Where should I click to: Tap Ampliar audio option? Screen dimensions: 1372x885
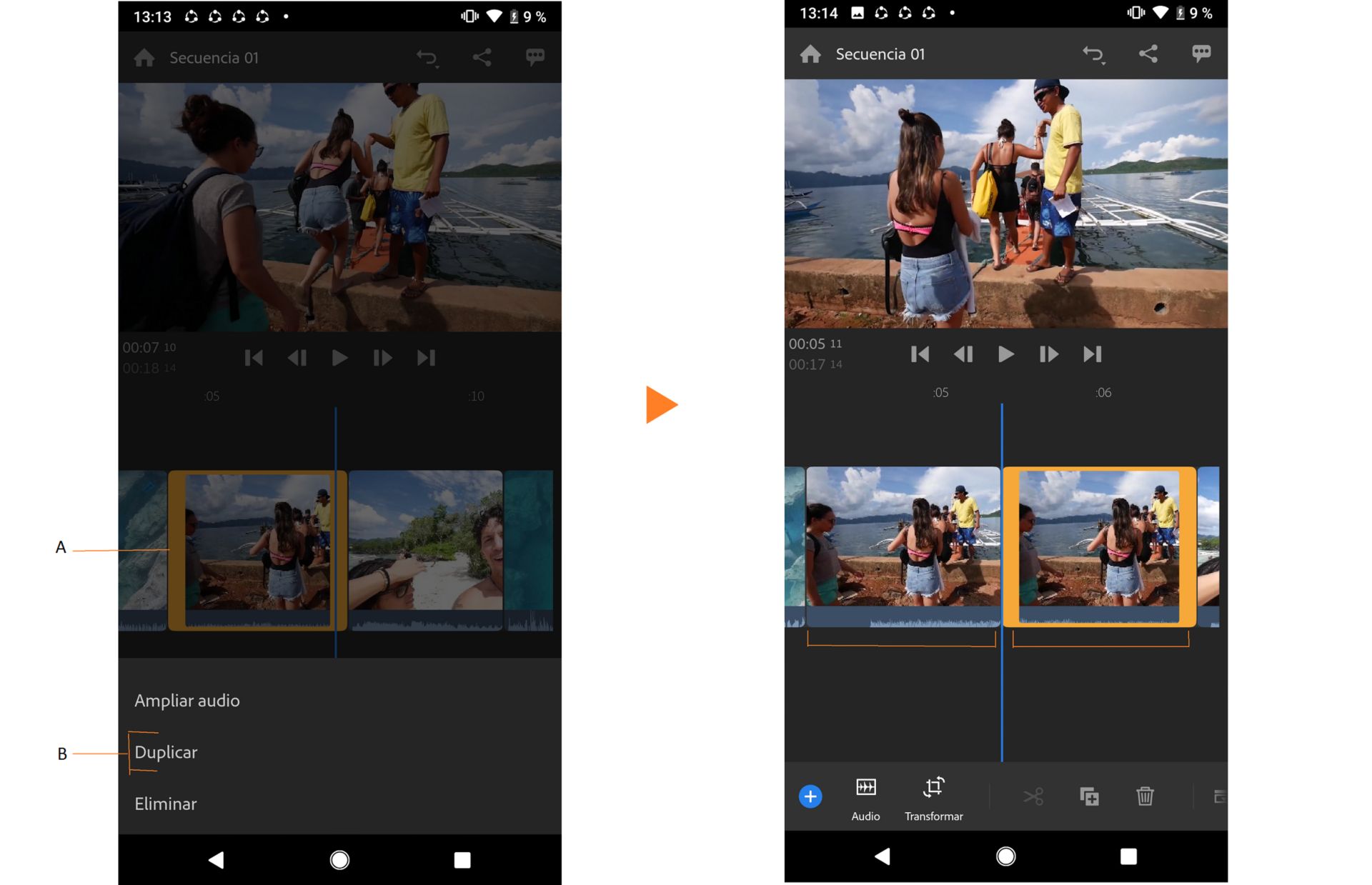187,701
